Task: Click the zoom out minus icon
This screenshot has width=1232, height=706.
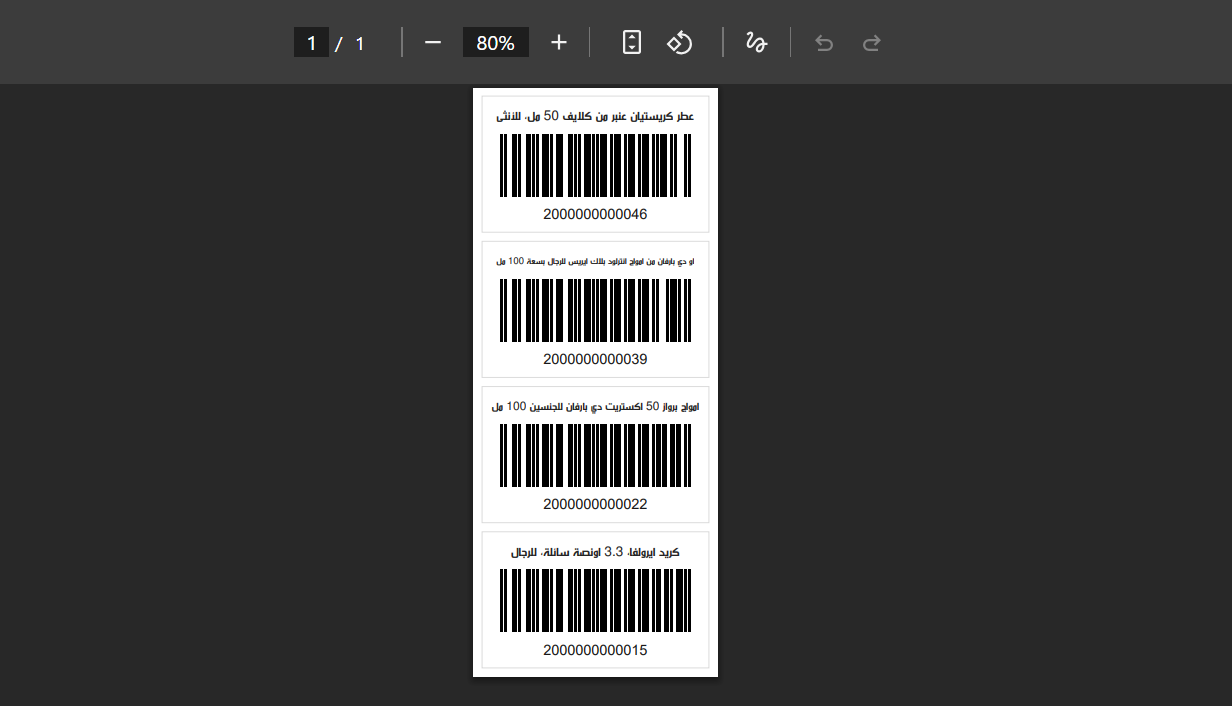Action: pyautogui.click(x=432, y=43)
